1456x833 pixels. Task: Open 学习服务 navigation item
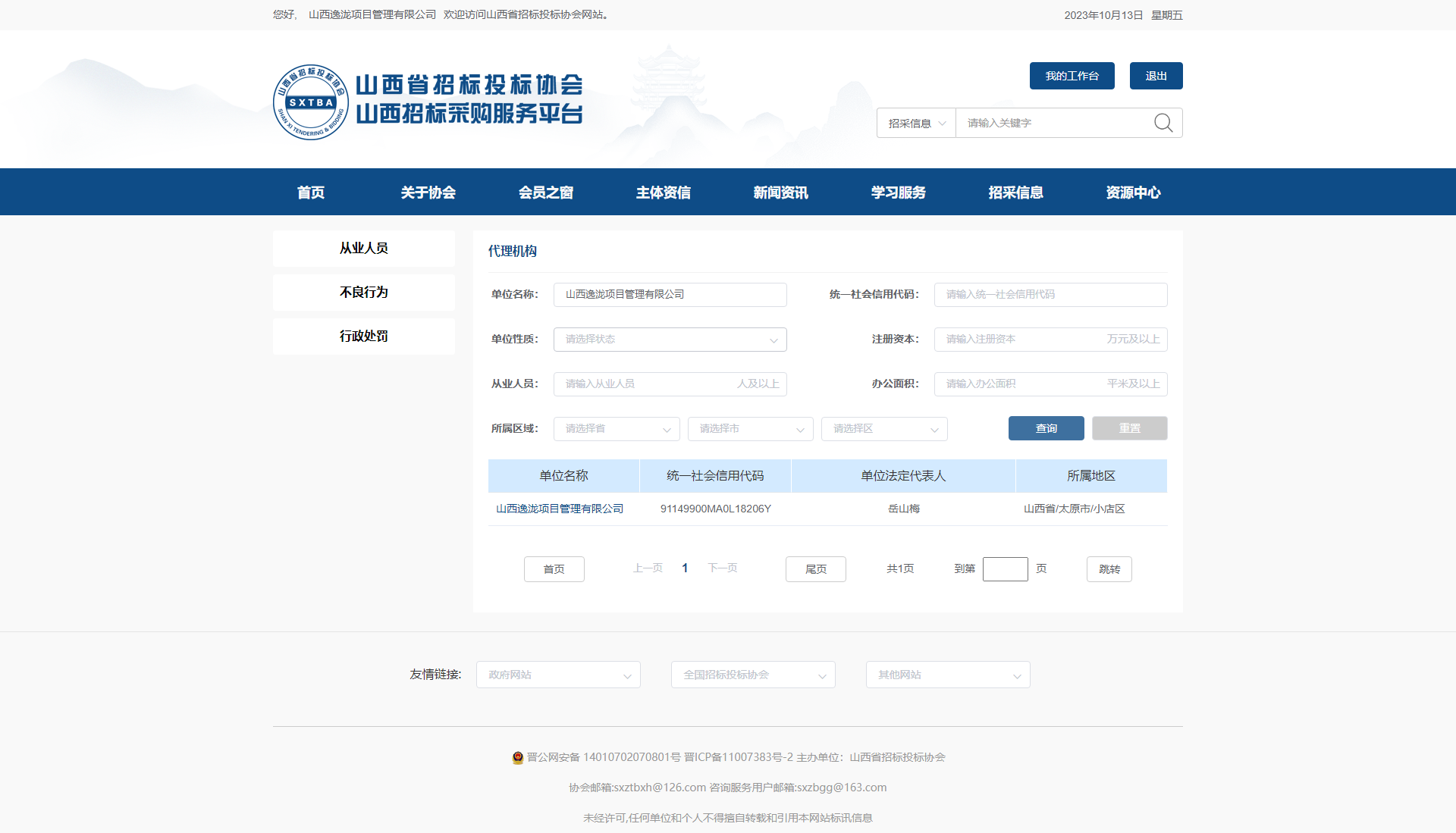click(899, 193)
